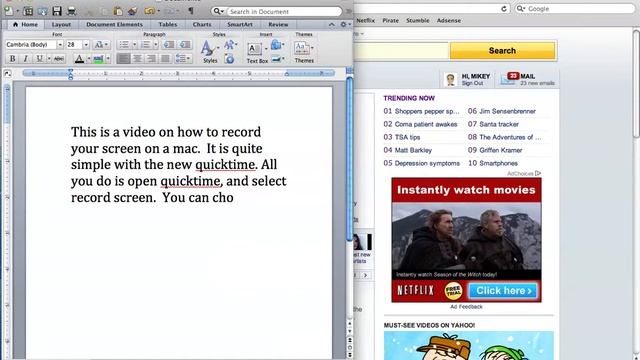The image size is (640, 360).
Task: Toggle strikethrough ABC formatting
Action: [x=59, y=59]
